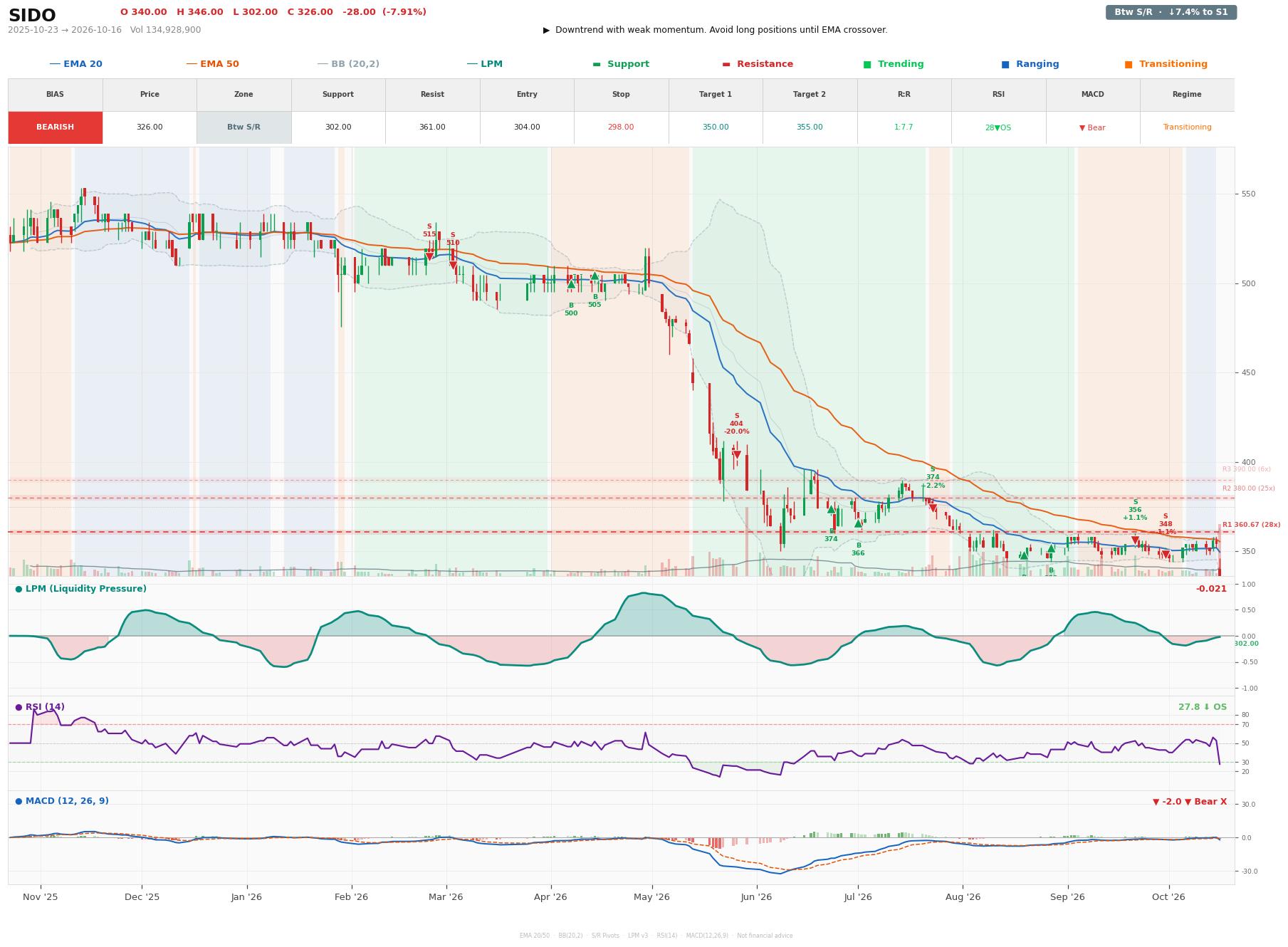Click the RSI 27.8 OS reading
The width and height of the screenshot is (1288, 947).
coord(1203,707)
